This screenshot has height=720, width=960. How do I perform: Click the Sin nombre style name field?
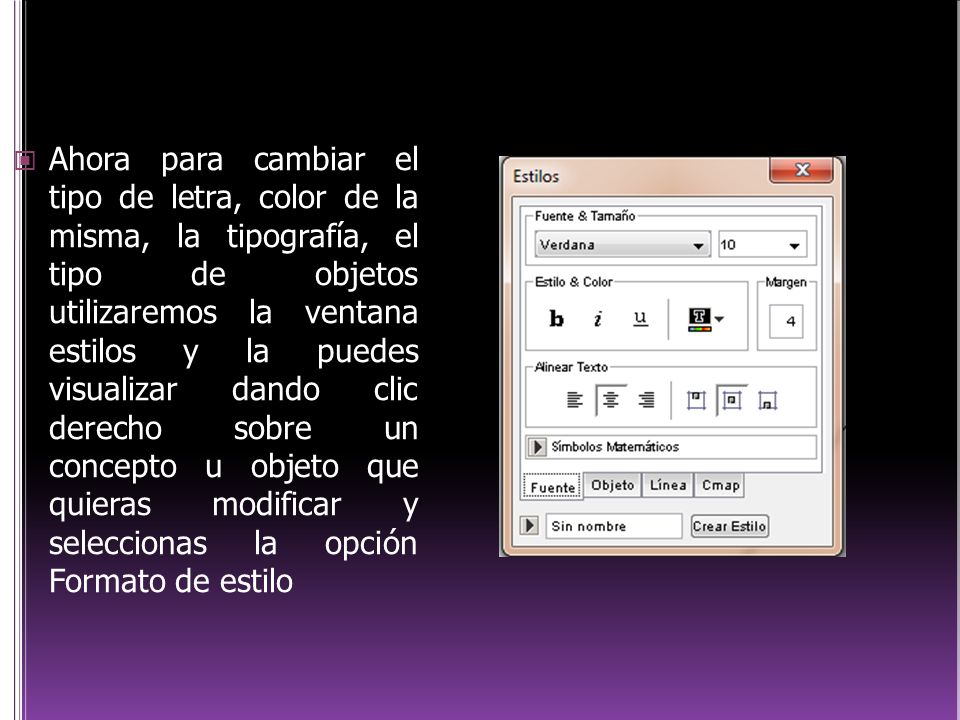613,526
